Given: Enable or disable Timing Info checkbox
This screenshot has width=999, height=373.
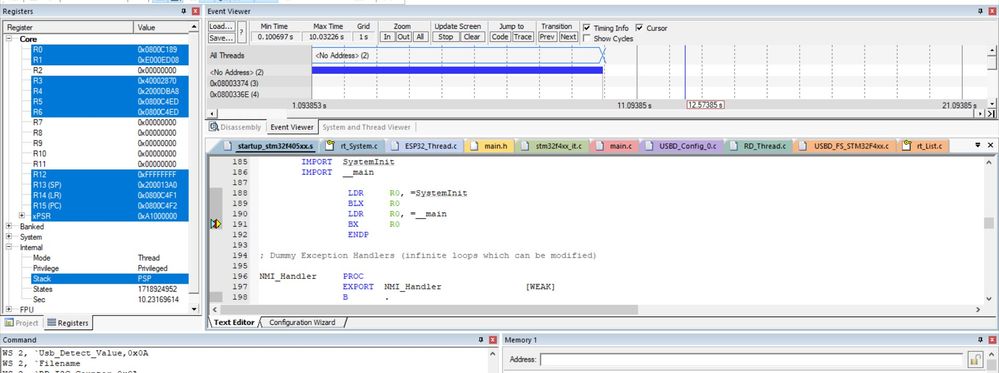Looking at the screenshot, I should click(587, 28).
